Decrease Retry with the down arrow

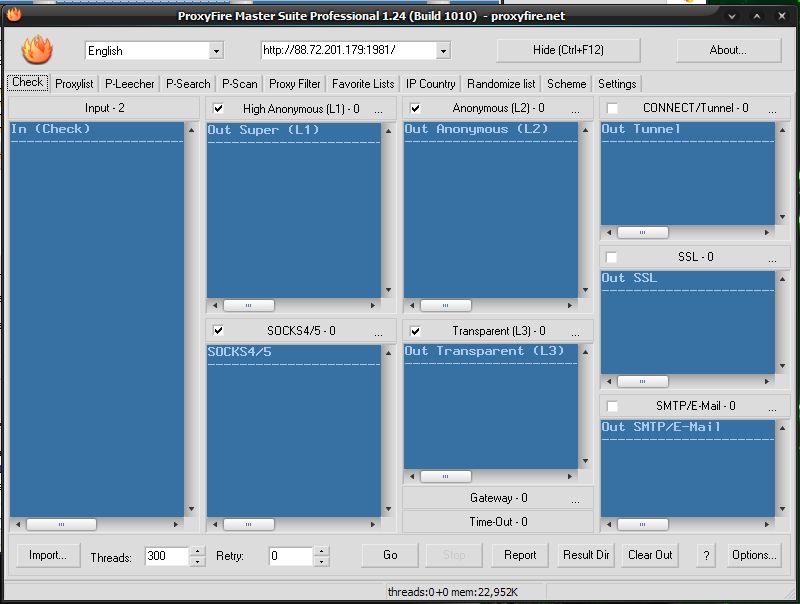321,561
